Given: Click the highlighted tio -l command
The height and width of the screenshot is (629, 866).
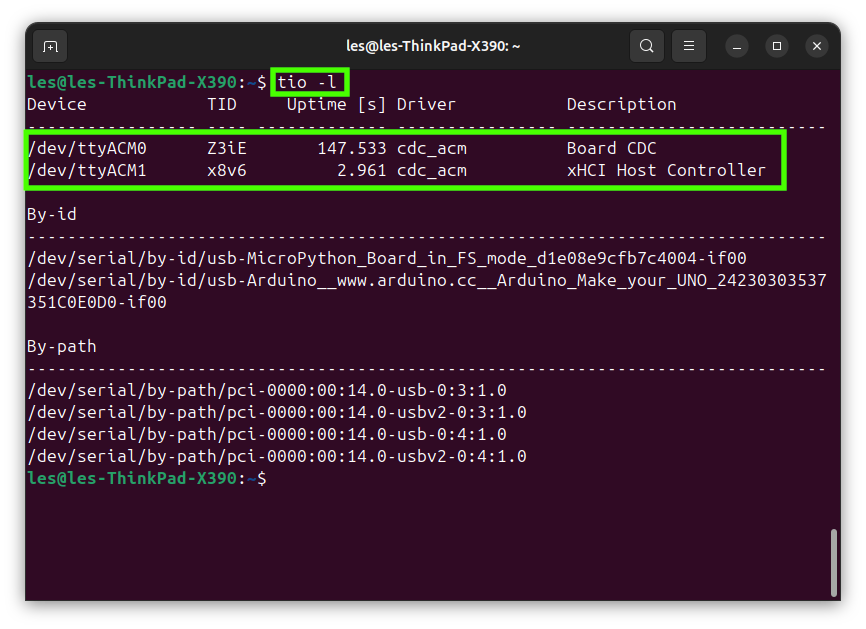Looking at the screenshot, I should (307, 82).
